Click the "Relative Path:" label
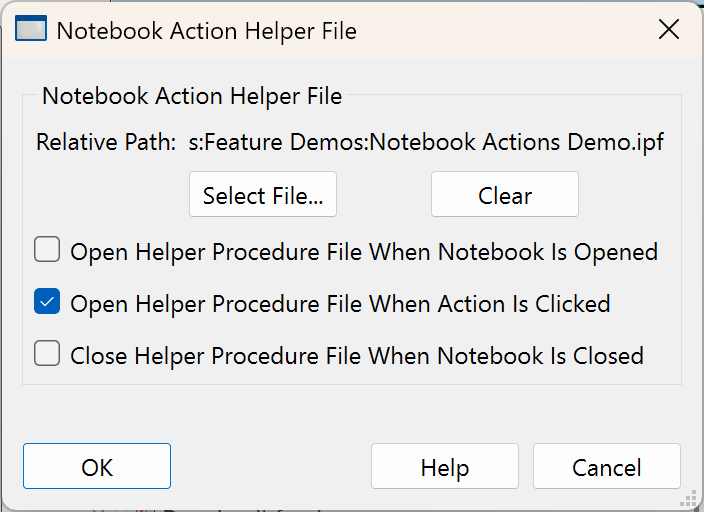Screen dimensions: 704x512 pyautogui.click(x=106, y=143)
